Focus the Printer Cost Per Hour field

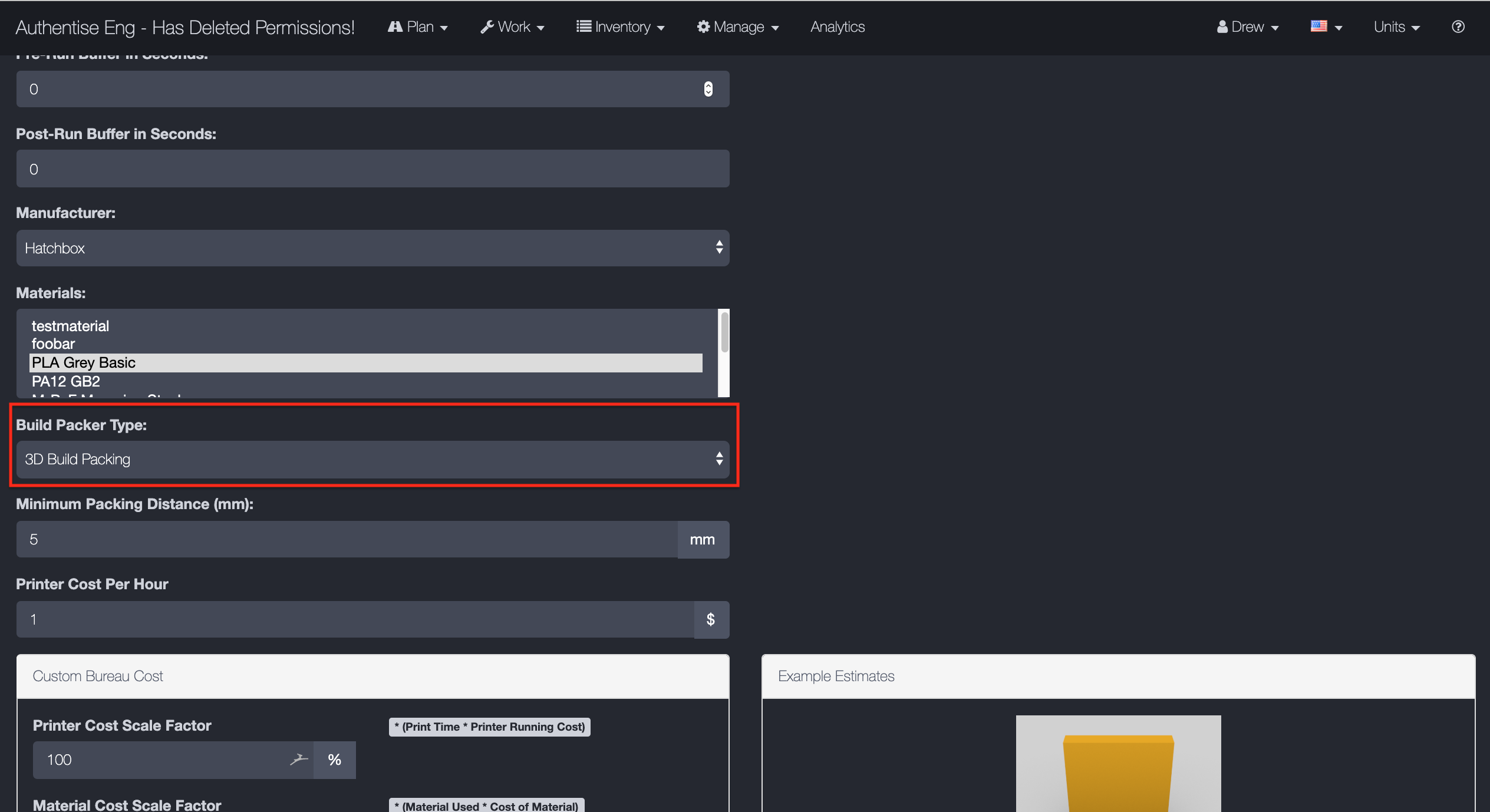[355, 619]
